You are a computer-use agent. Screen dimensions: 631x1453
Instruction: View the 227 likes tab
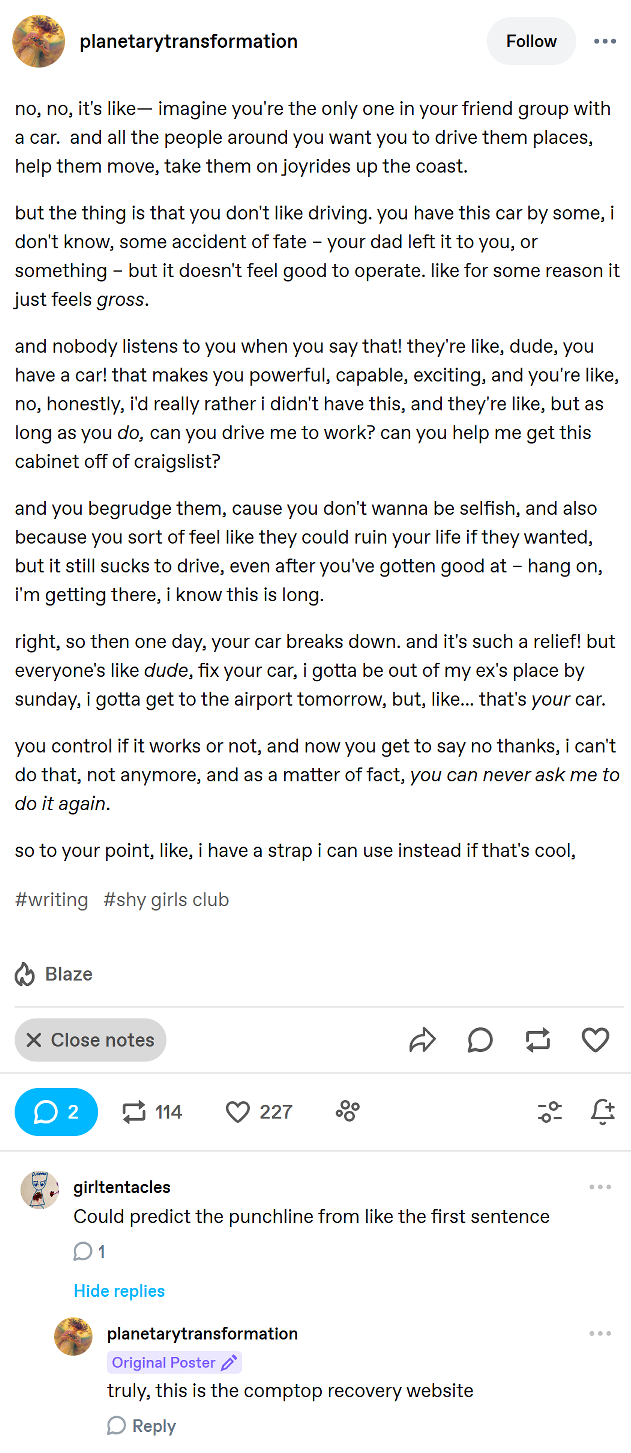(x=259, y=1112)
